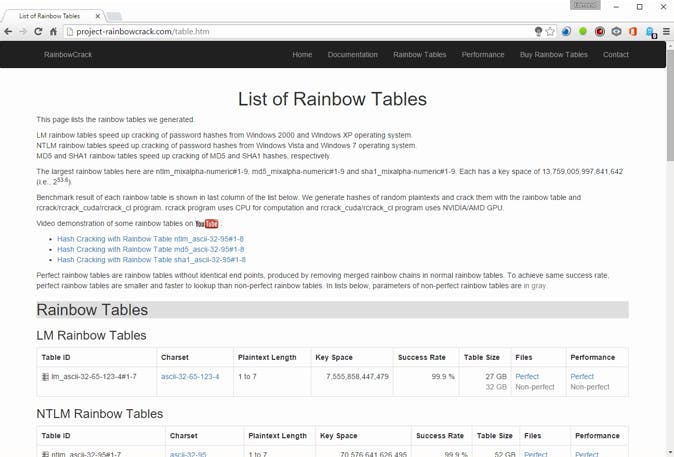
Task: Open the md5_ascii-32-95#1-8 video link
Action: (x=151, y=249)
